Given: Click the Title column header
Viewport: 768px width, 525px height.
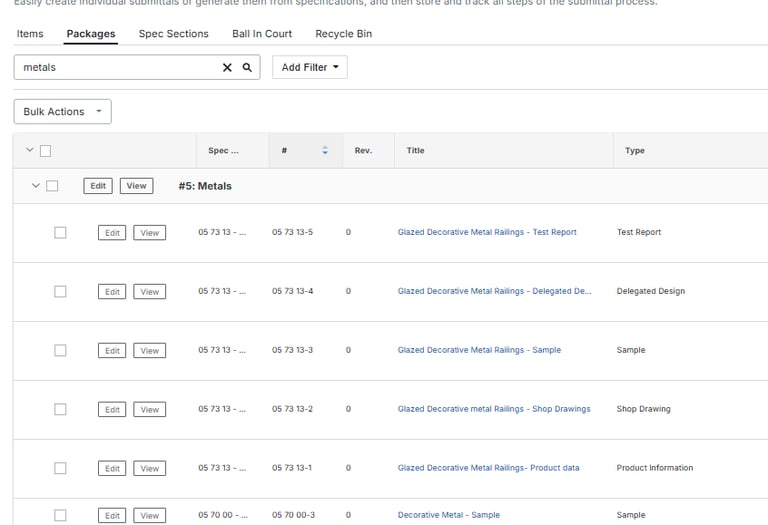Looking at the screenshot, I should pos(416,151).
